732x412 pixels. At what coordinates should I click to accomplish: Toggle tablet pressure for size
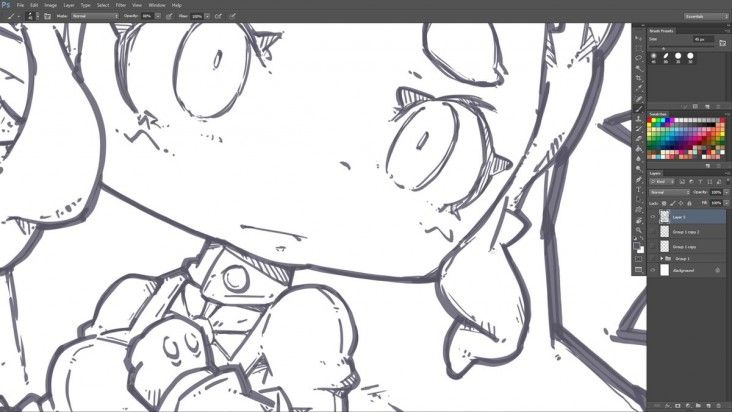pyautogui.click(x=232, y=16)
